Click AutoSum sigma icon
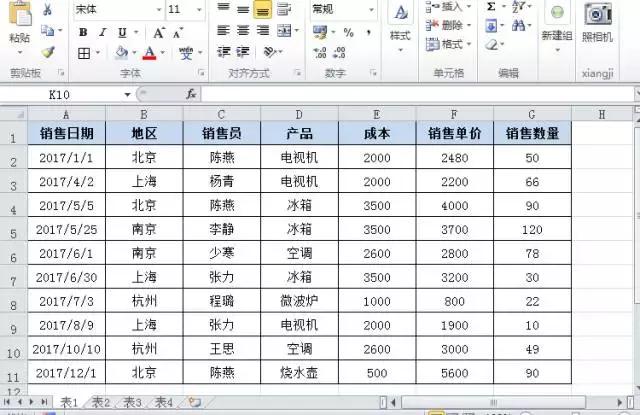This screenshot has width=640, height=415. pos(491,7)
